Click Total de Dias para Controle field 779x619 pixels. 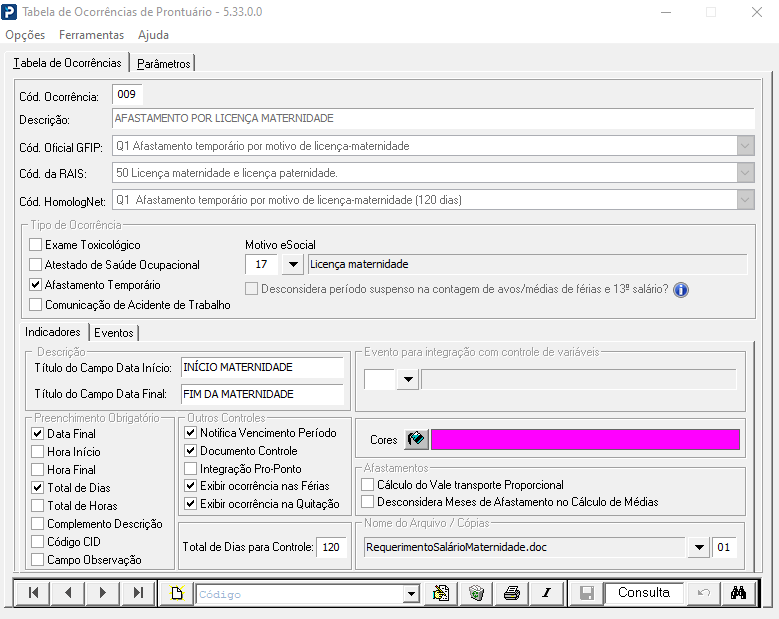pyautogui.click(x=331, y=547)
